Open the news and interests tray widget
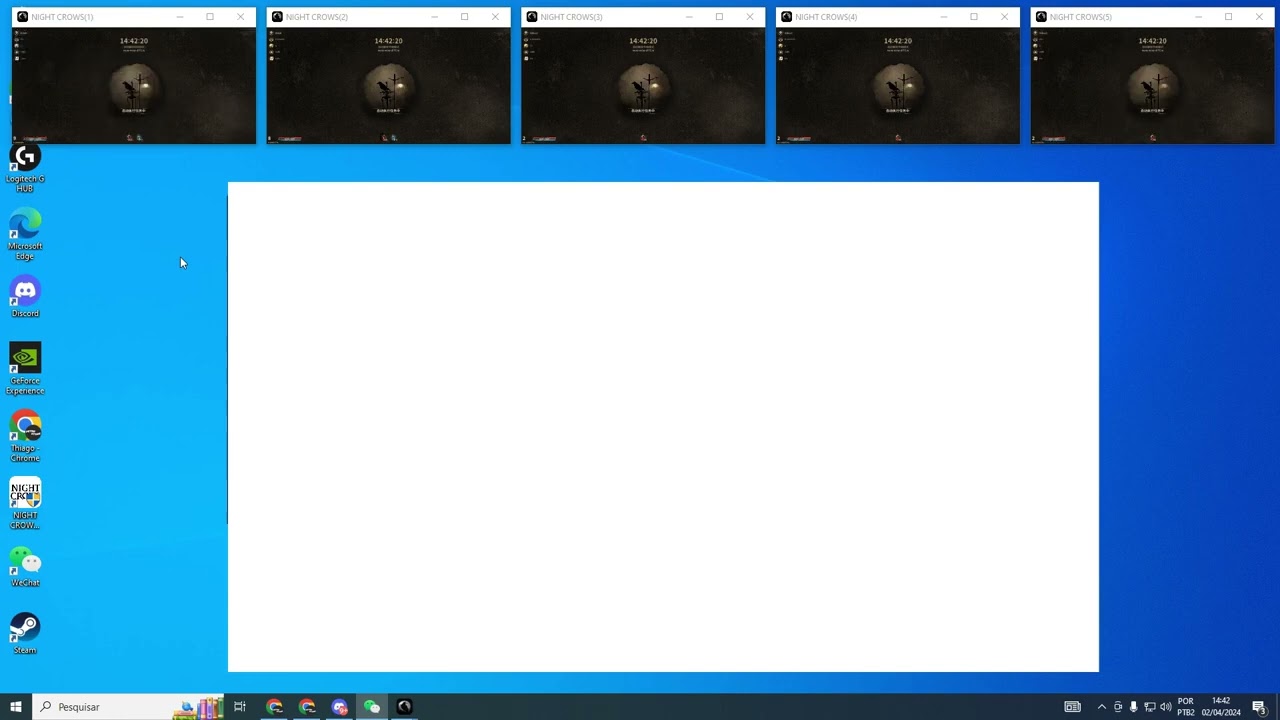The width and height of the screenshot is (1280, 720). (x=1072, y=707)
